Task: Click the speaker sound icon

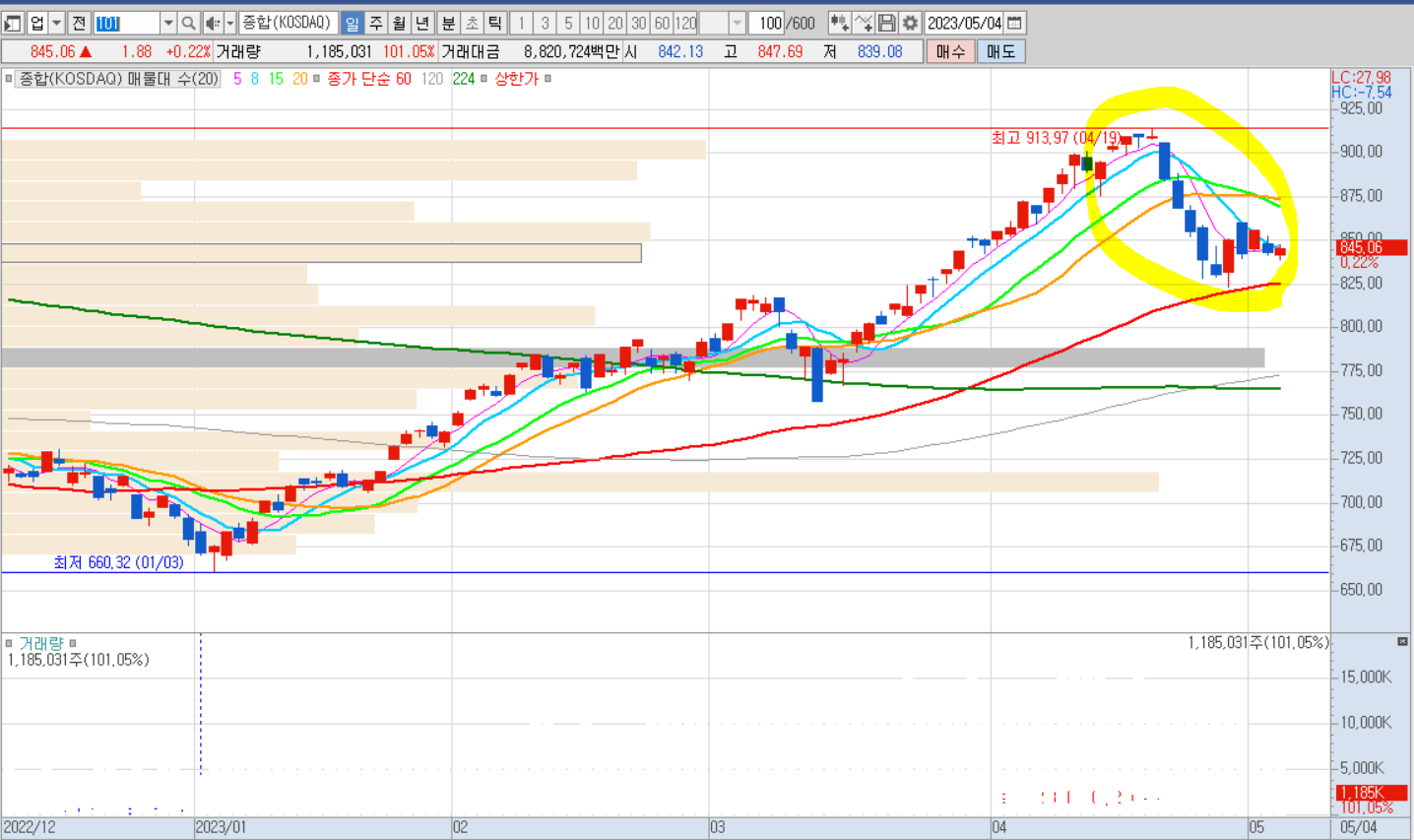Action: coord(213,23)
